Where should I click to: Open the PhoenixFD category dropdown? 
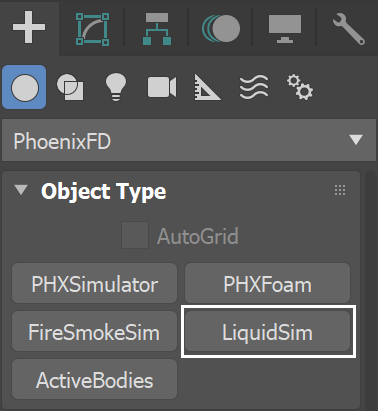[189, 140]
